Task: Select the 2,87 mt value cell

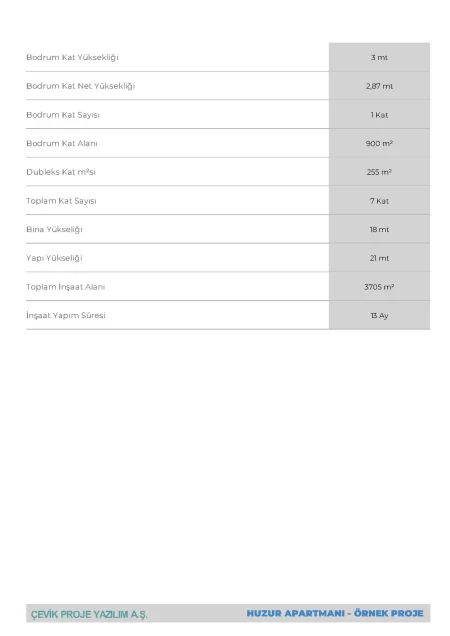Action: click(379, 86)
